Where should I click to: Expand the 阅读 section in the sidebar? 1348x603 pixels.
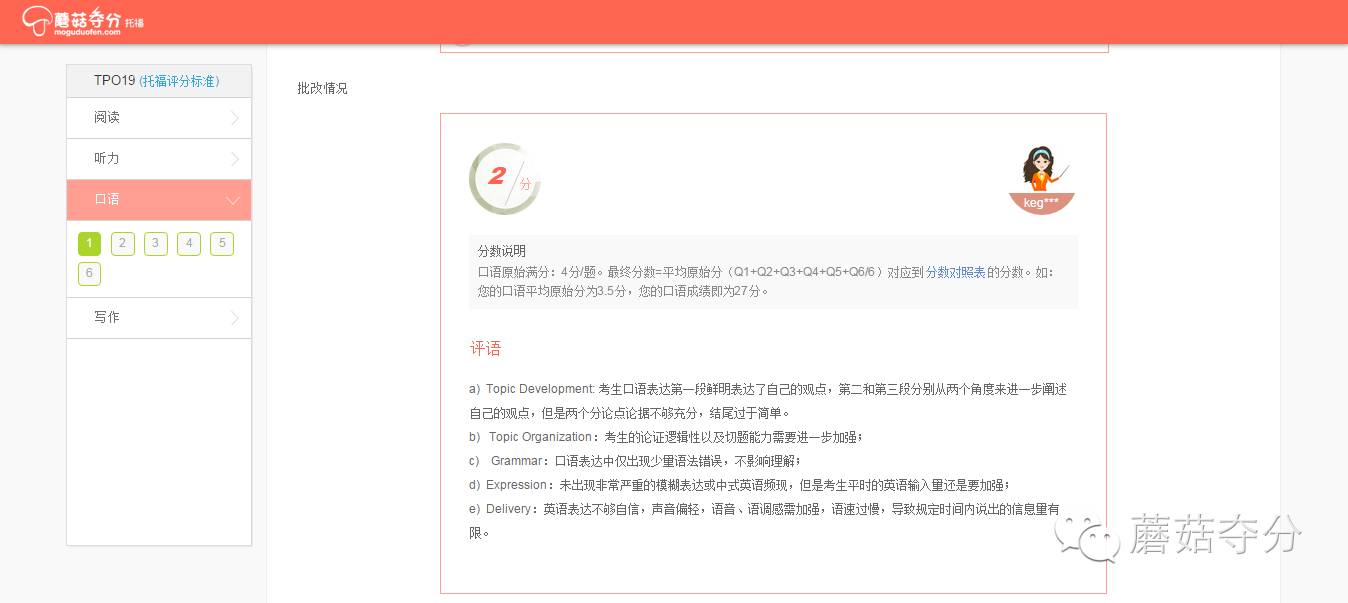[158, 118]
